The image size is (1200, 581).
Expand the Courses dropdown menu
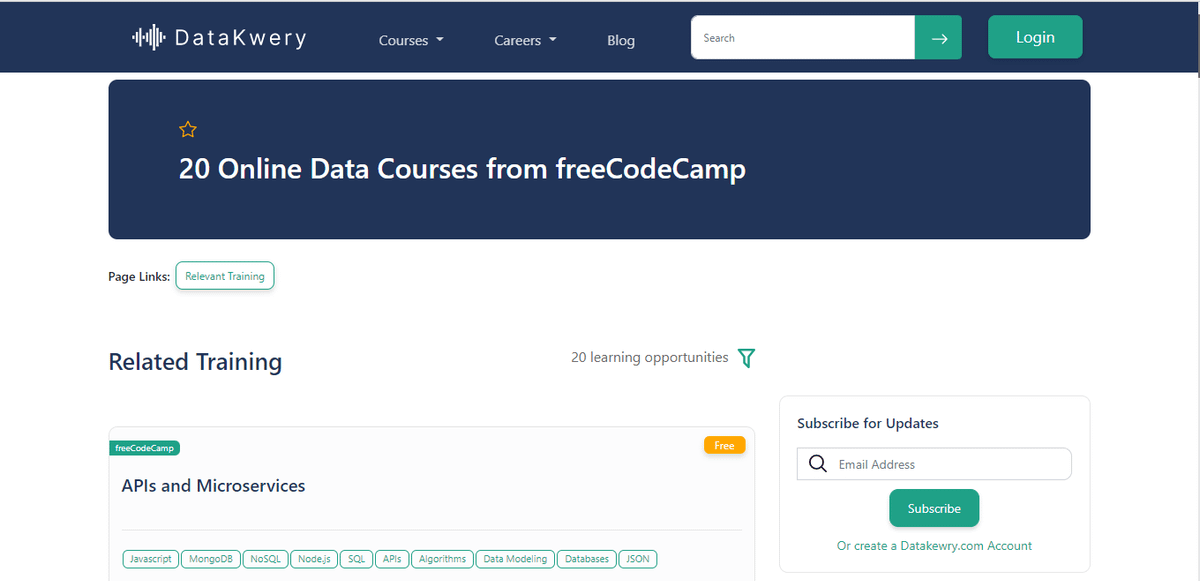click(x=410, y=41)
